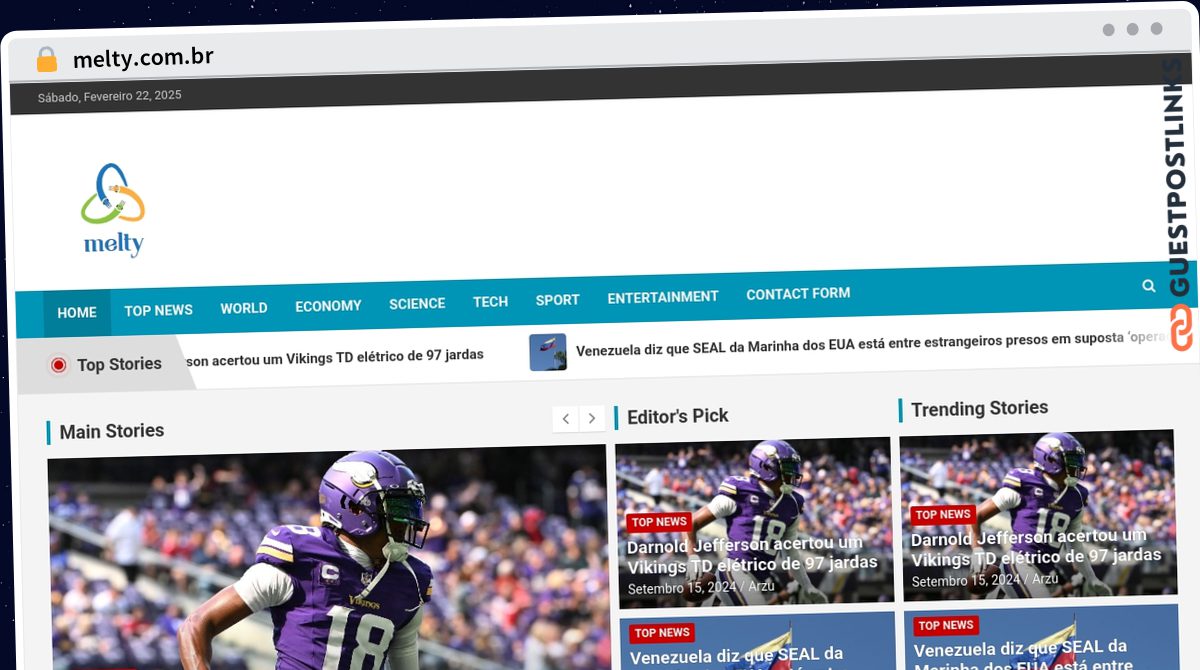Open the ticker headline ending 'elétrico de 97 jardas'

pos(335,356)
